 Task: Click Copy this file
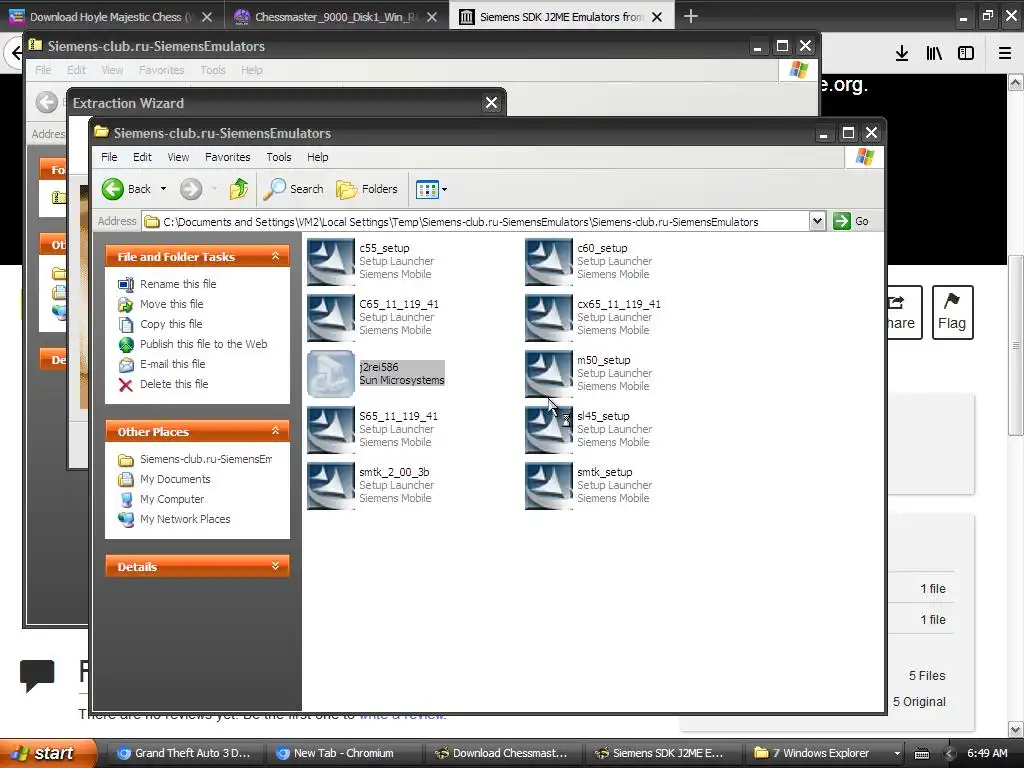tap(171, 324)
